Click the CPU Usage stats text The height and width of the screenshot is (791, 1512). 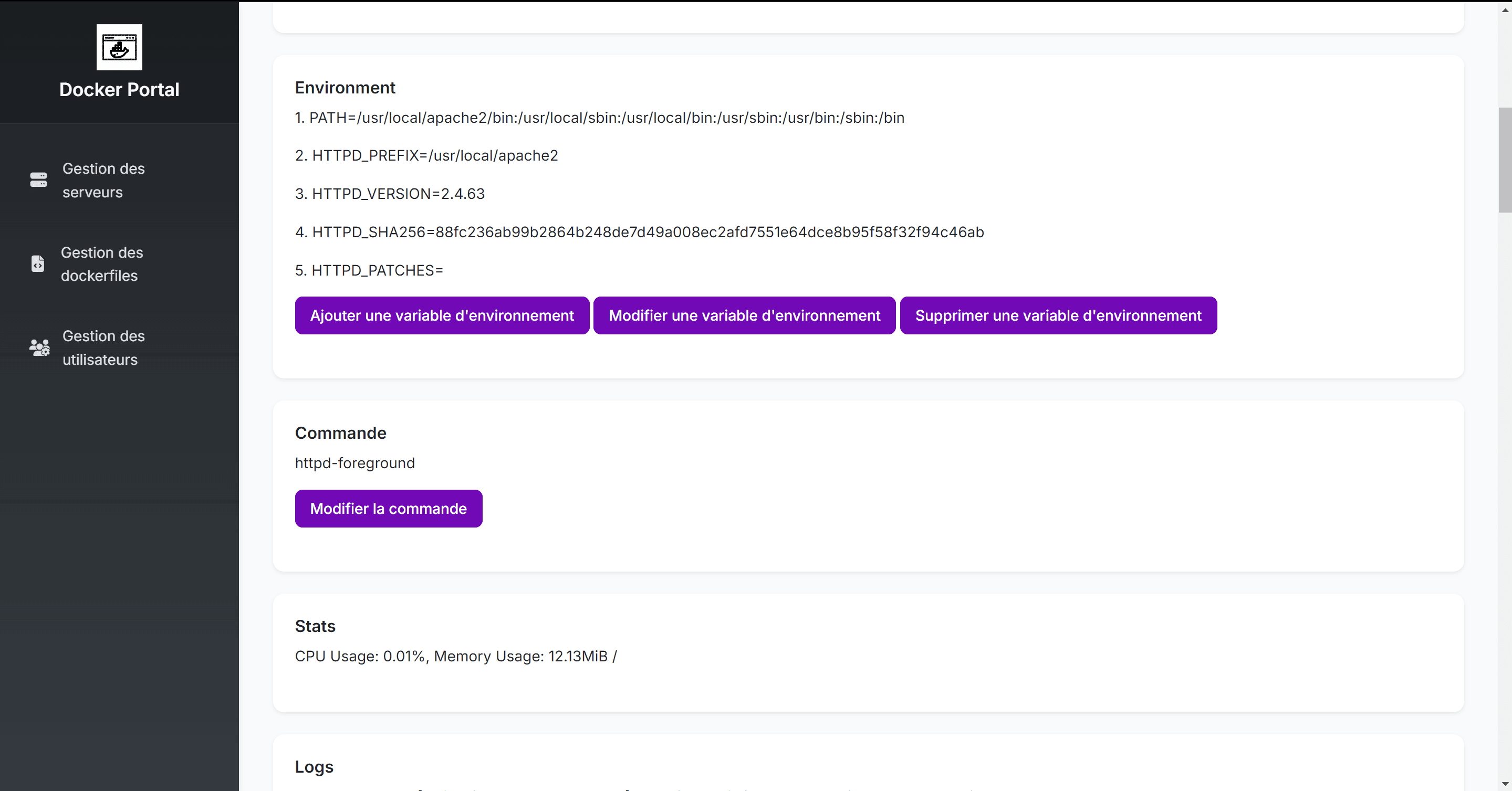(x=456, y=656)
